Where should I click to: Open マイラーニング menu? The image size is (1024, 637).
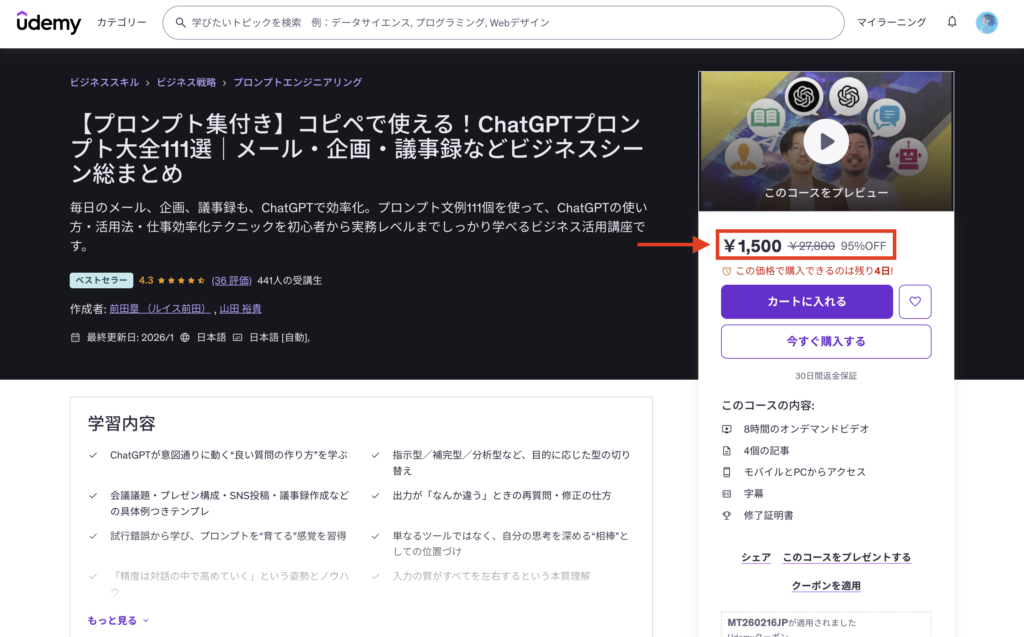(x=893, y=22)
